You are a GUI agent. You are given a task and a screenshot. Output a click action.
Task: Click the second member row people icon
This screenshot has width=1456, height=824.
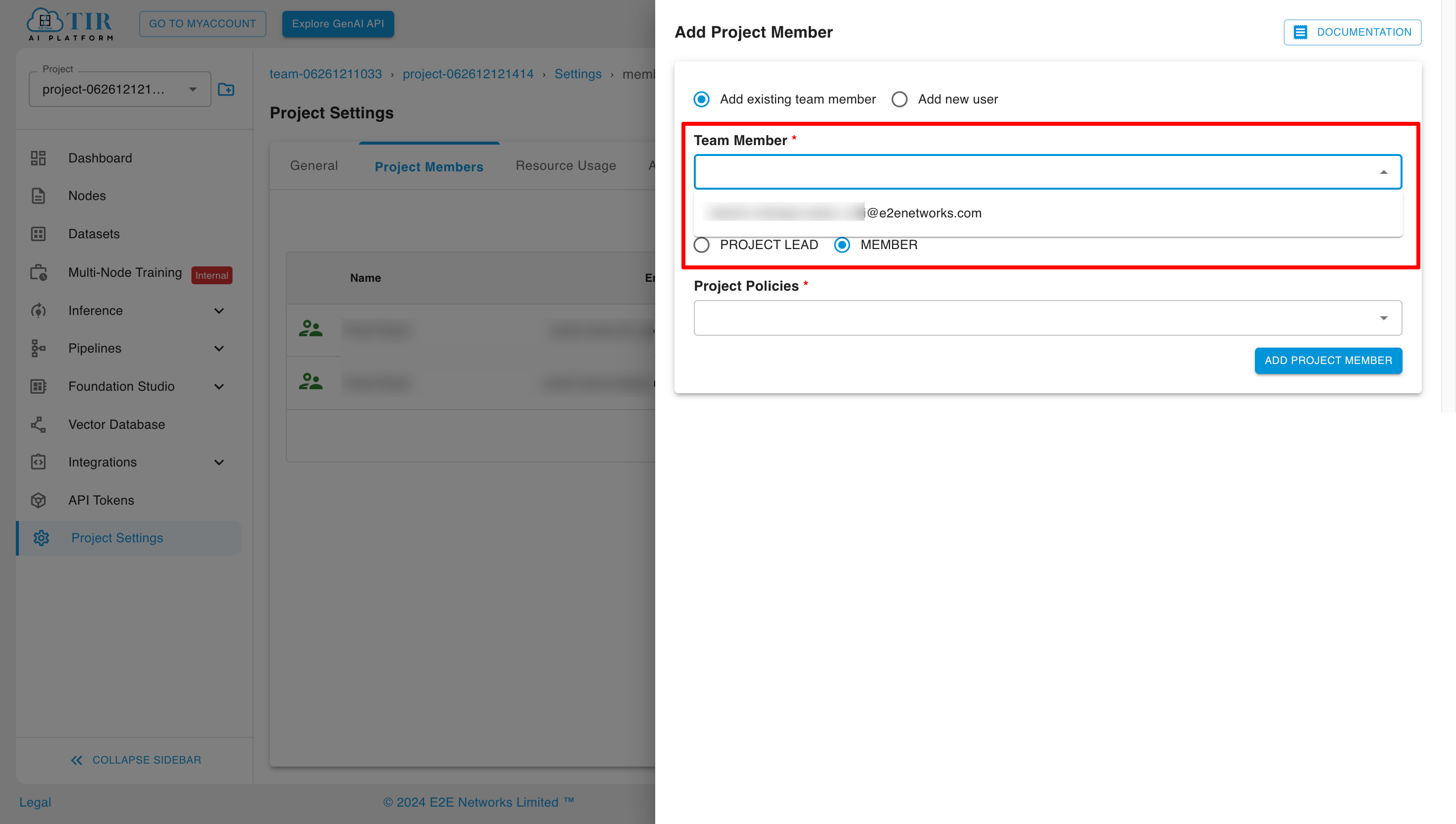pos(311,381)
